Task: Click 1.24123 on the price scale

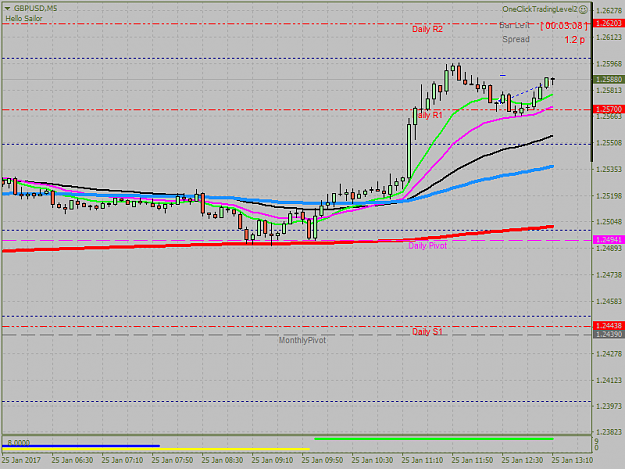Action: pos(609,380)
